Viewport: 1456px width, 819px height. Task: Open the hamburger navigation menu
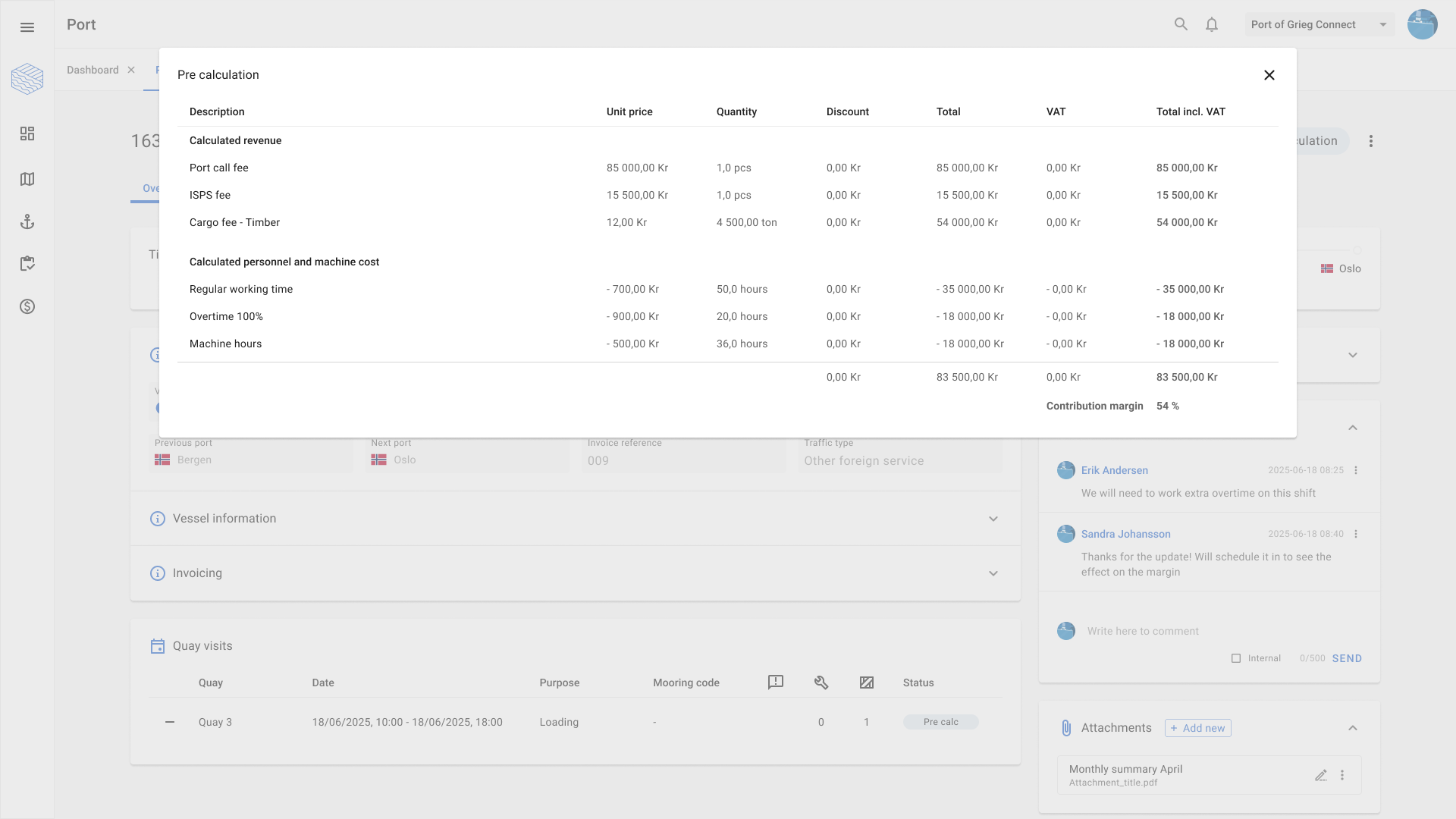coord(27,27)
